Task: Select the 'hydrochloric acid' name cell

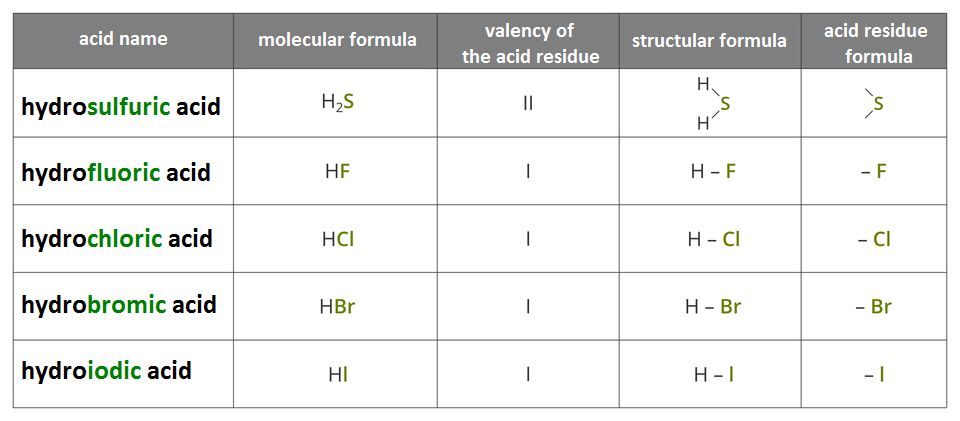Action: point(117,239)
